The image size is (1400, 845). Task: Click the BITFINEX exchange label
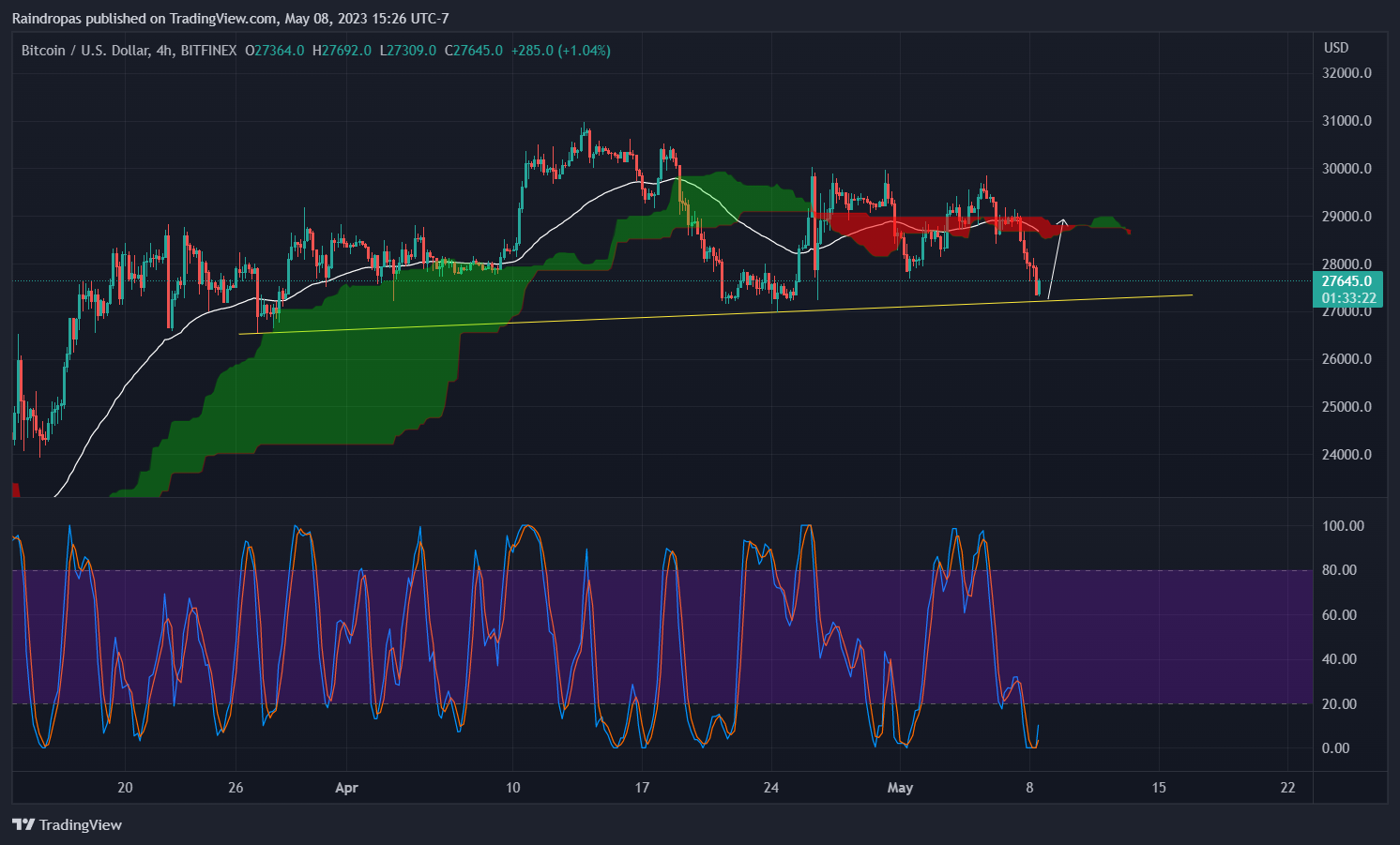coord(208,51)
